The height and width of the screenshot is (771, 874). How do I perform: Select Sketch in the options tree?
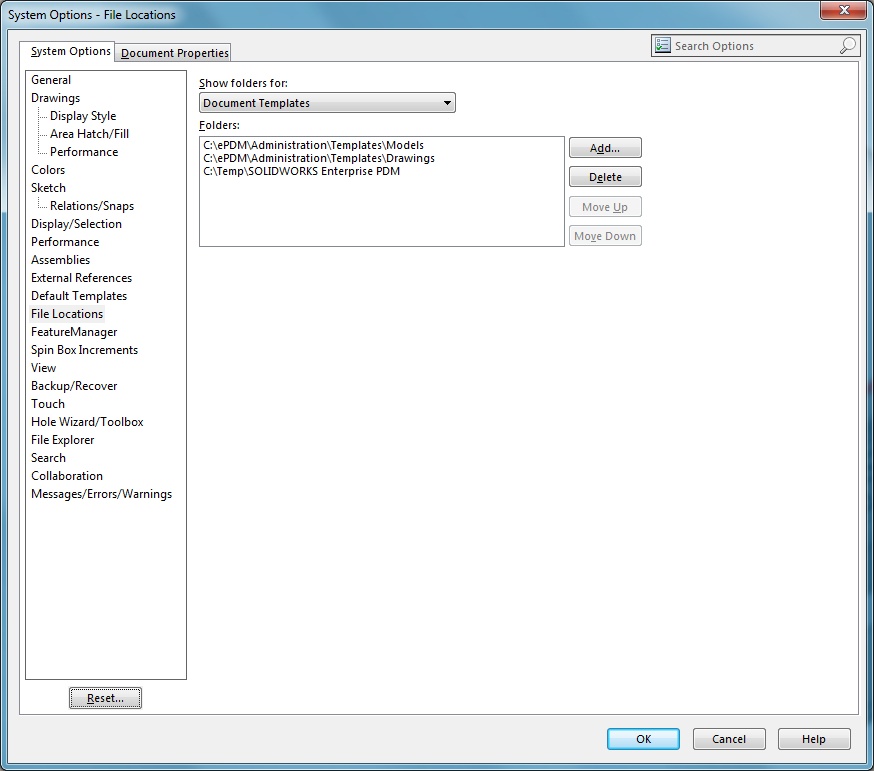coord(48,188)
